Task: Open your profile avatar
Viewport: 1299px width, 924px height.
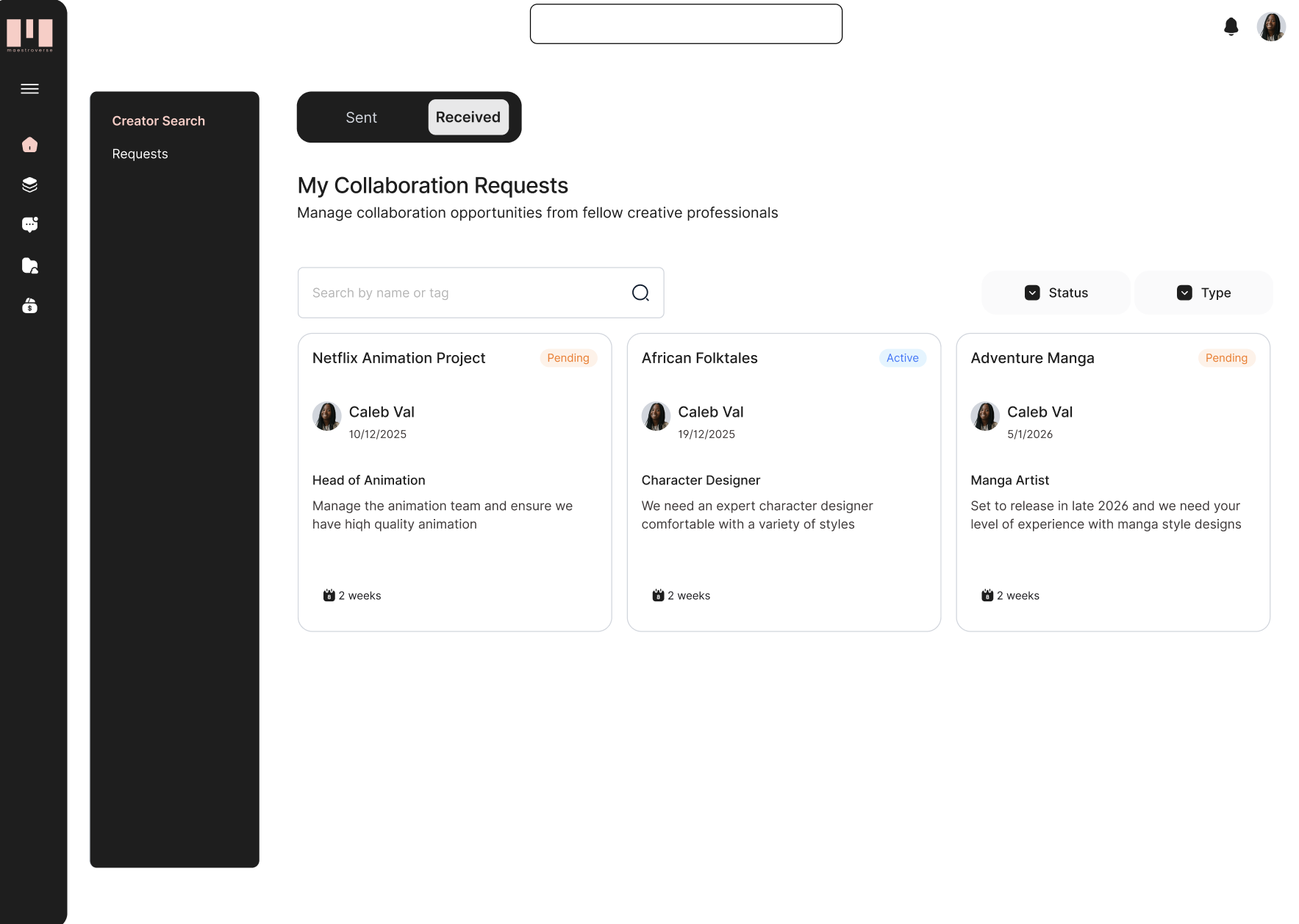Action: [1271, 26]
